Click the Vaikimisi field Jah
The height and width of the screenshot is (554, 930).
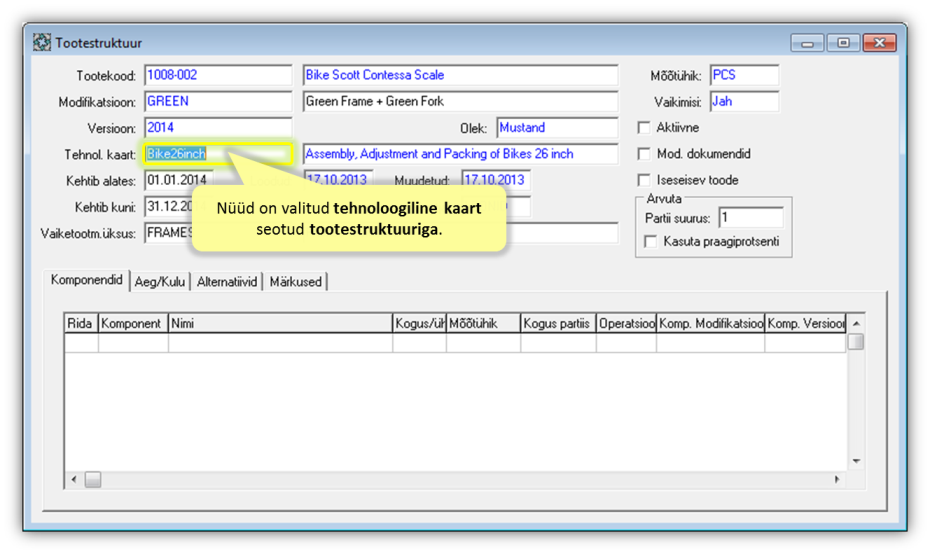[x=744, y=101]
